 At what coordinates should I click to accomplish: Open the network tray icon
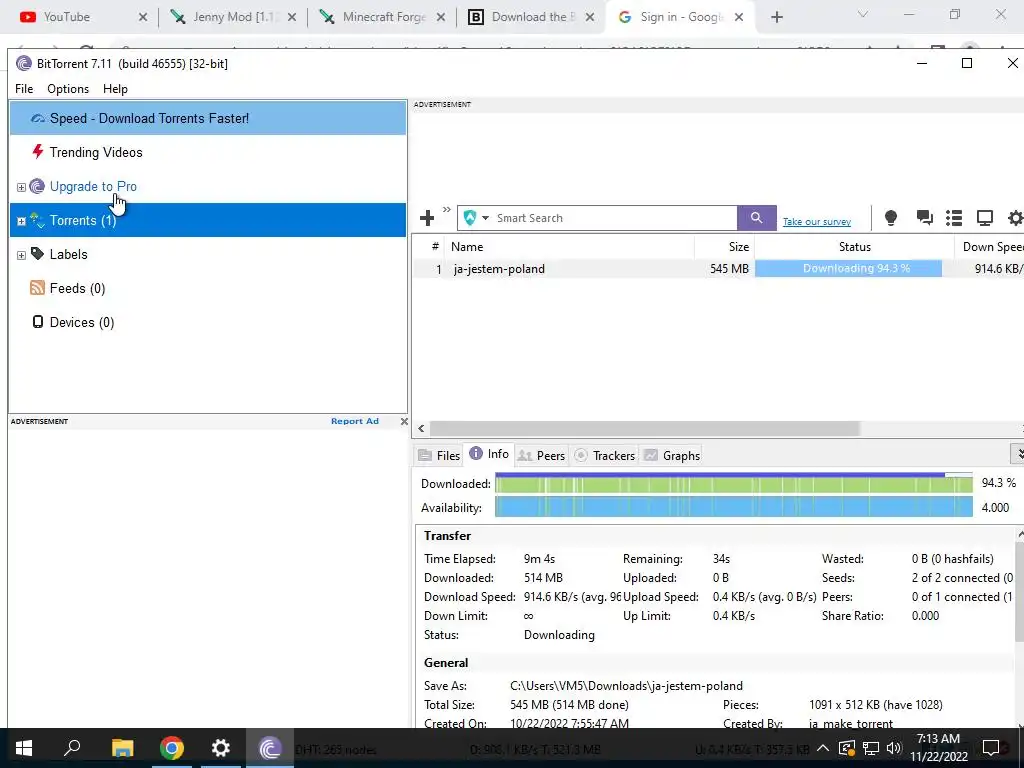click(871, 748)
